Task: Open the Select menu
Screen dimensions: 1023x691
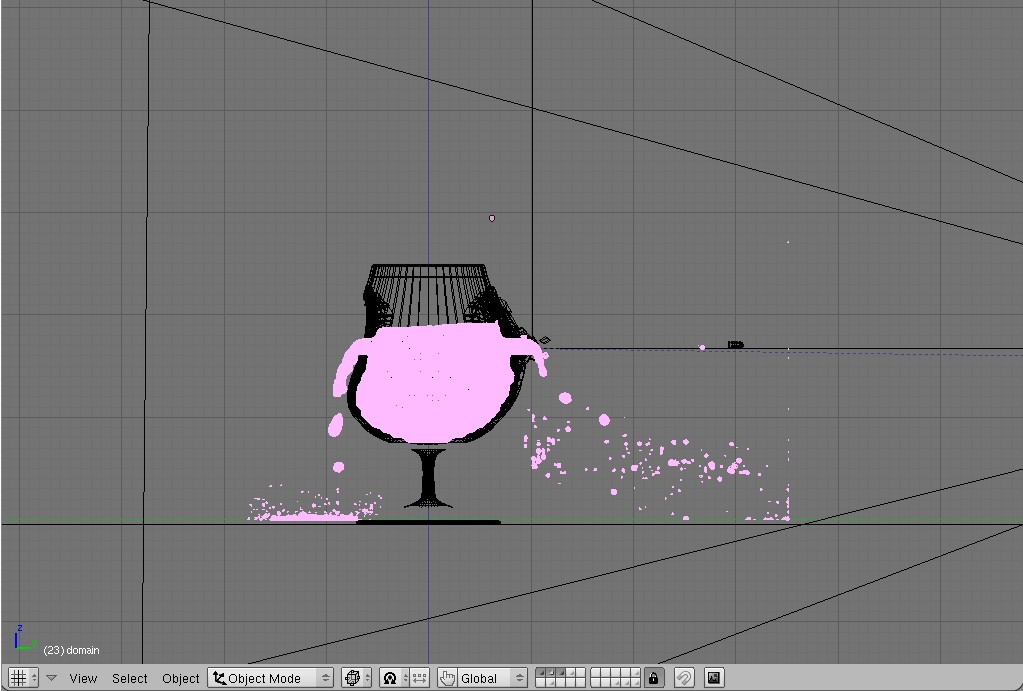Action: pyautogui.click(x=130, y=678)
